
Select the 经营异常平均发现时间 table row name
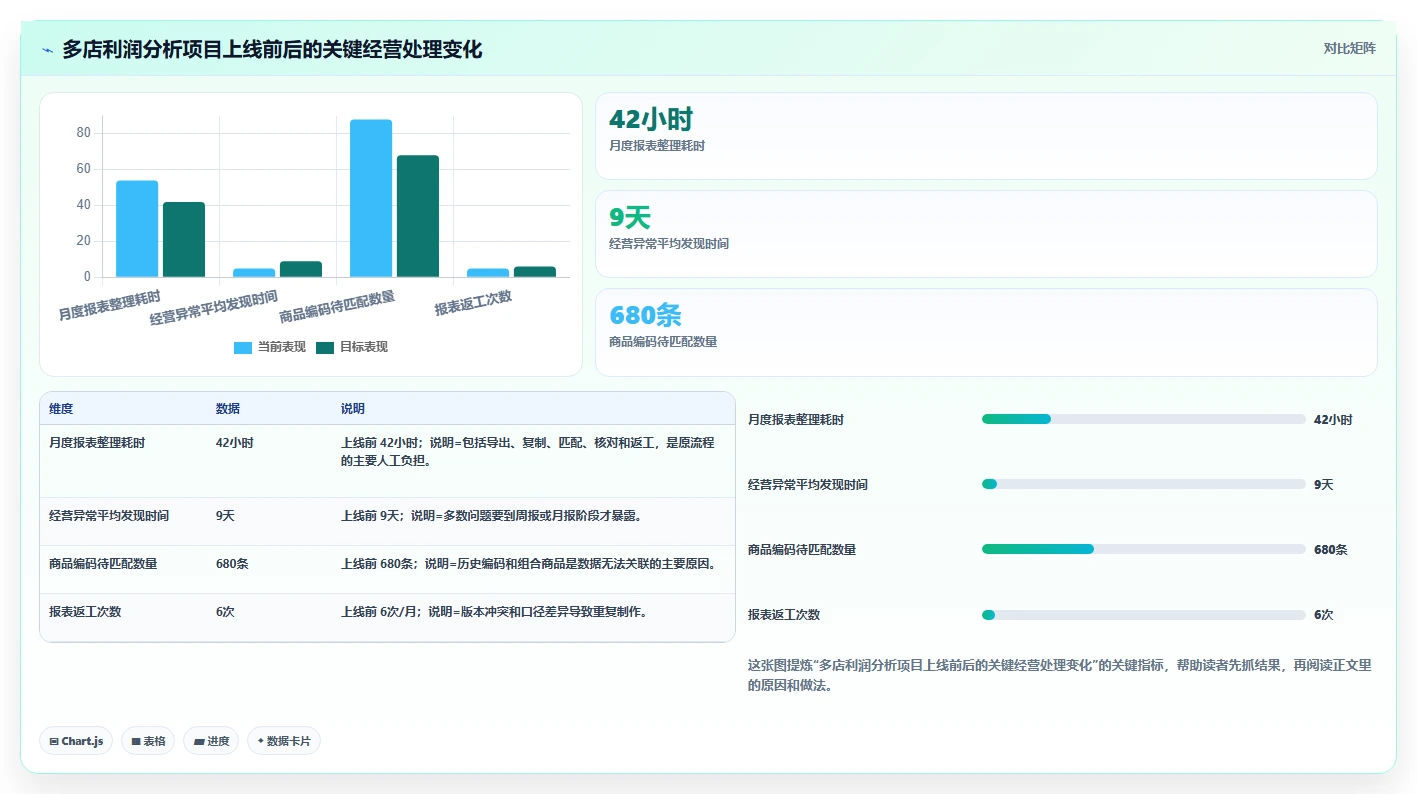tap(109, 516)
